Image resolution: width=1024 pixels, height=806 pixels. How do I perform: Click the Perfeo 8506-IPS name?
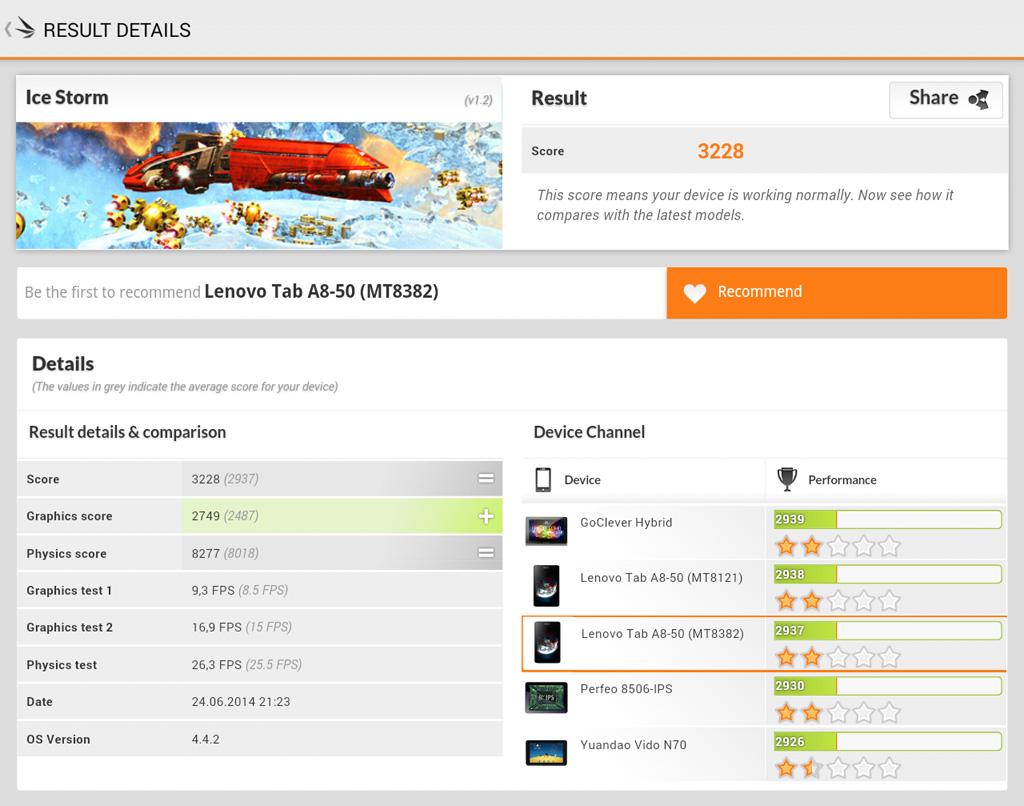(x=626, y=689)
